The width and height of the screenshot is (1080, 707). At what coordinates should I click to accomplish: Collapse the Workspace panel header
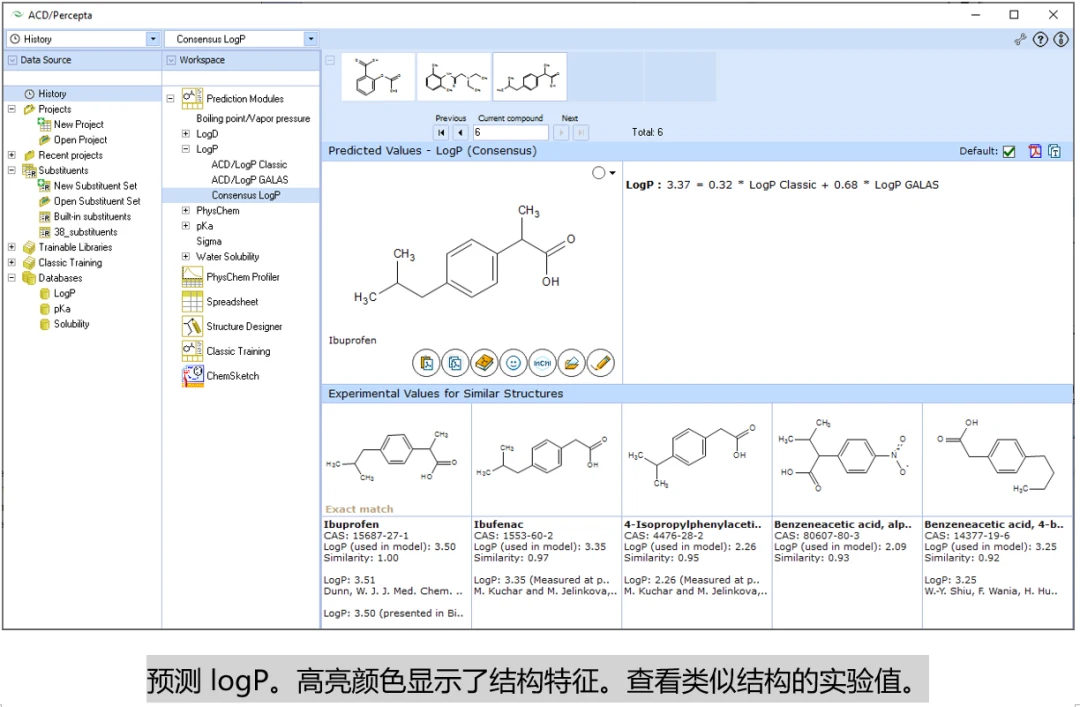[172, 60]
